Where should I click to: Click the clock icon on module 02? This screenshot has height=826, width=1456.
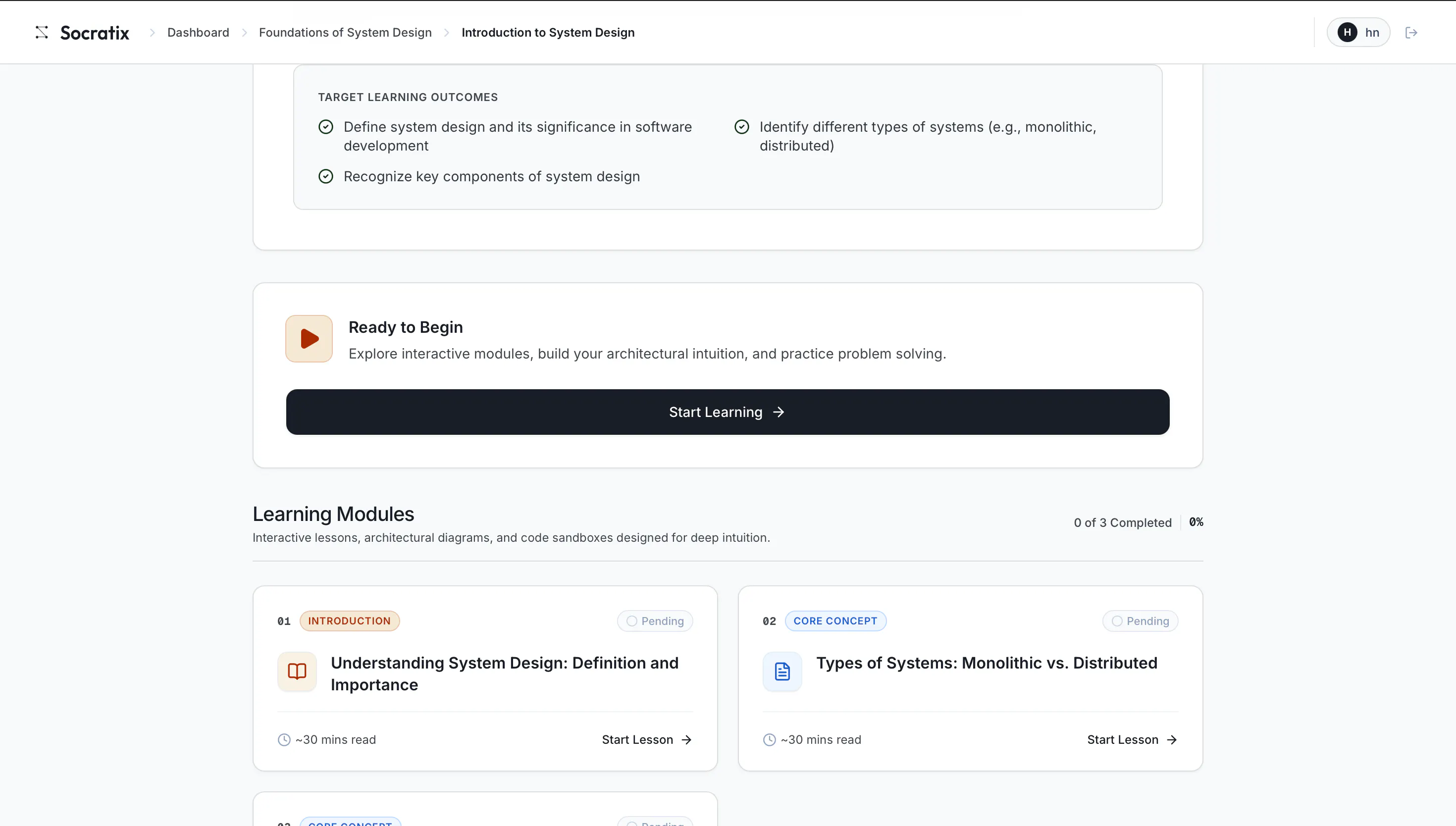[769, 740]
